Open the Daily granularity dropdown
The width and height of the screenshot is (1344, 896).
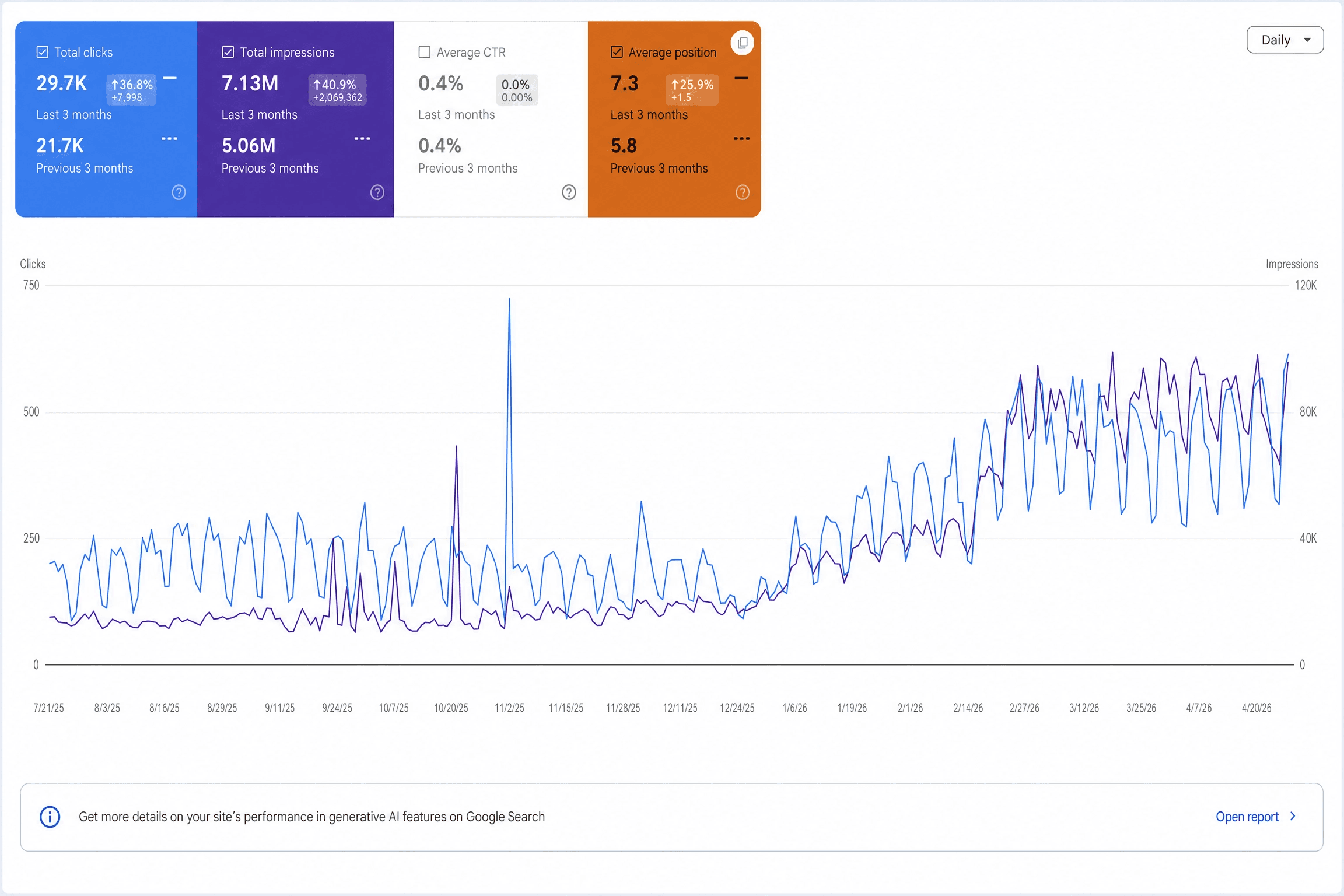[1285, 40]
